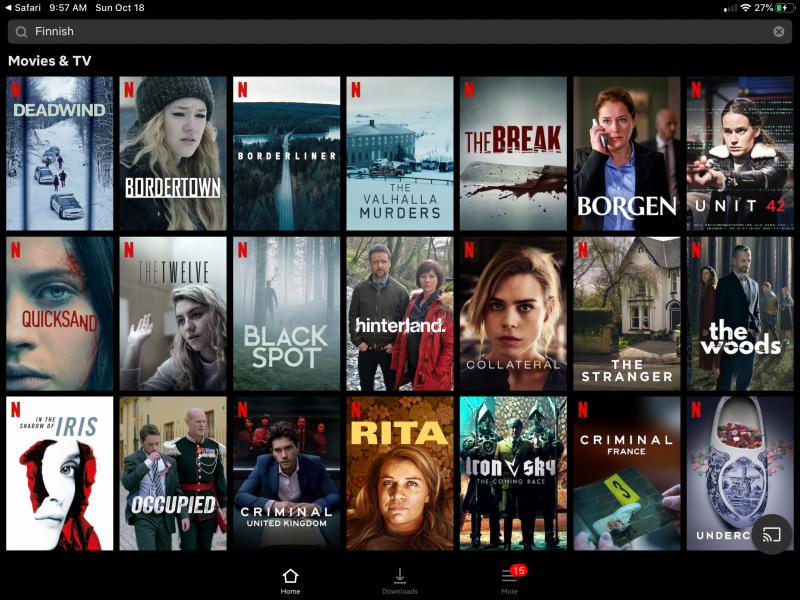Open The Break poster
Screen dimensions: 800x600
513,154
